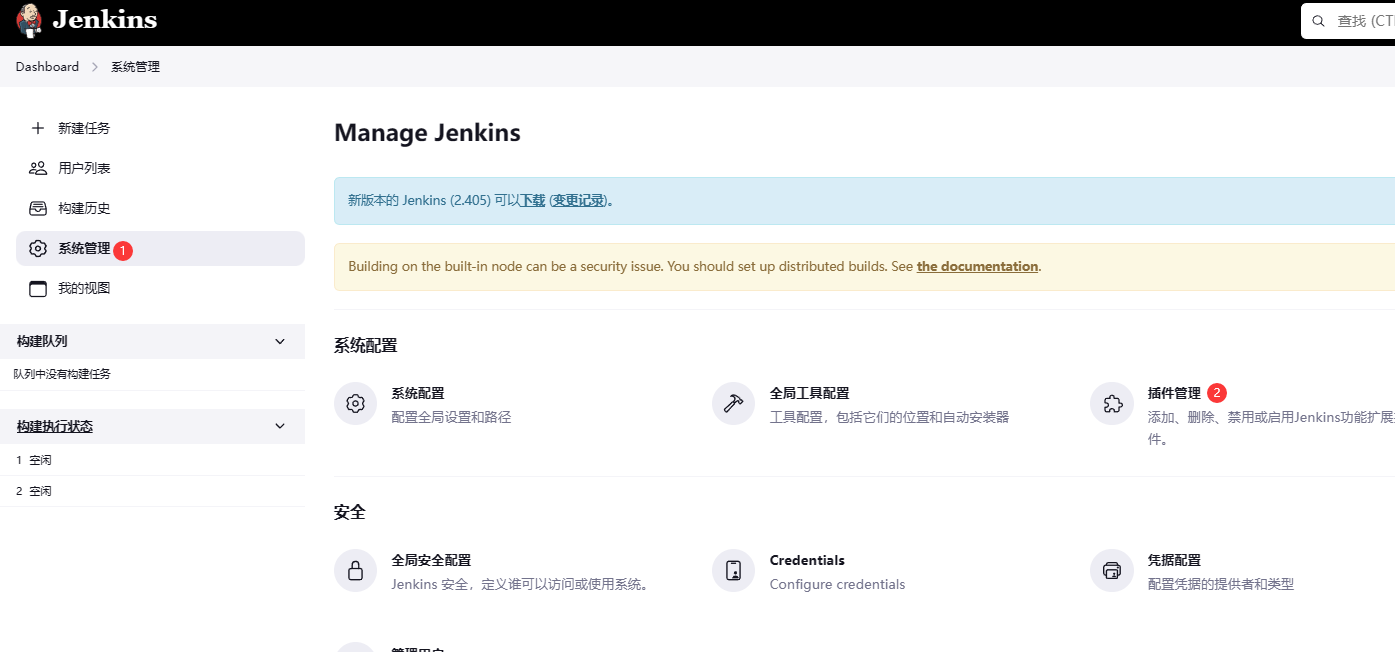Click the text '配置凭据的提供者和类型'
Screen dimensions: 1395x652
(1221, 584)
